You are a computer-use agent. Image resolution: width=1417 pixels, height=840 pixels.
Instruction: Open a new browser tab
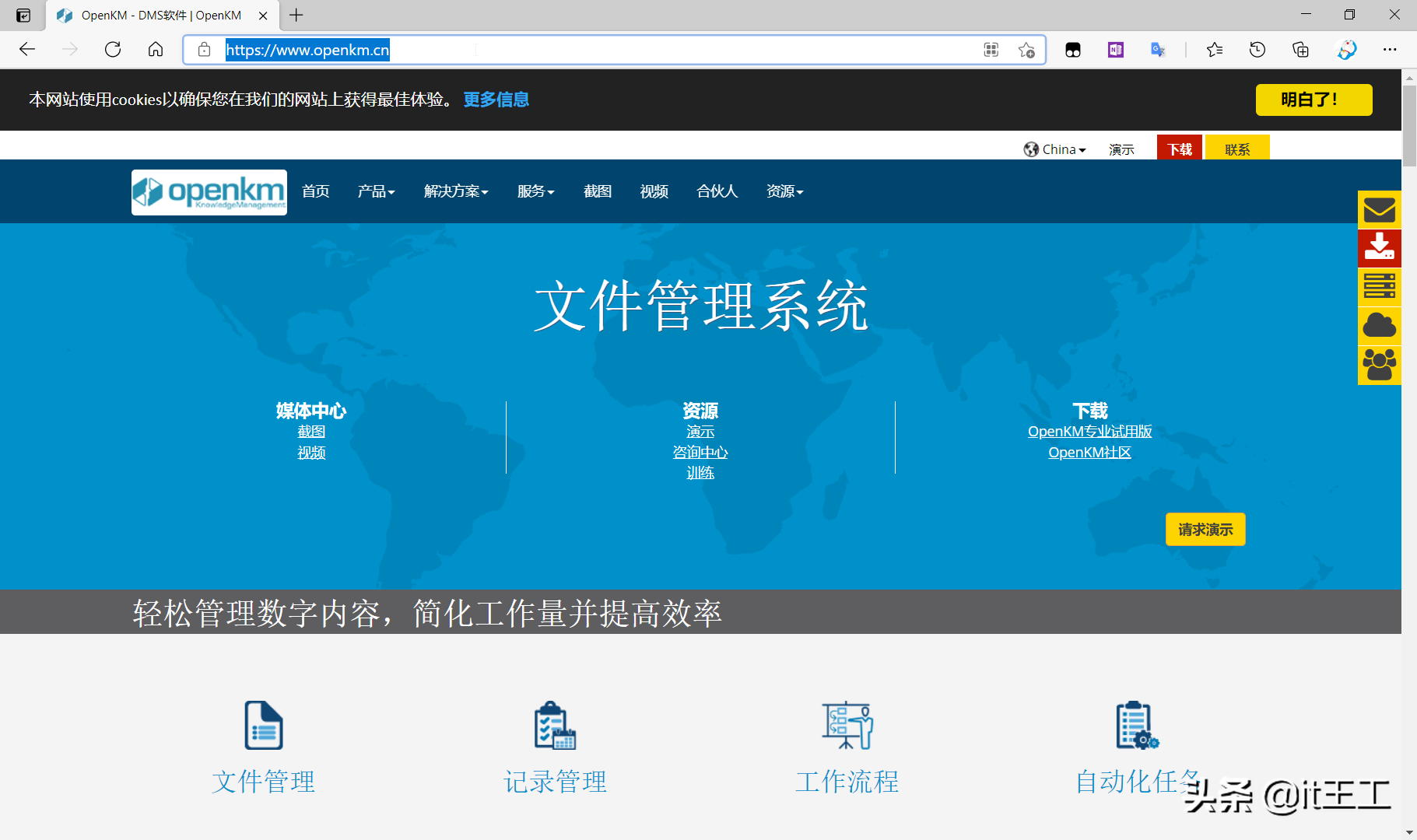296,15
